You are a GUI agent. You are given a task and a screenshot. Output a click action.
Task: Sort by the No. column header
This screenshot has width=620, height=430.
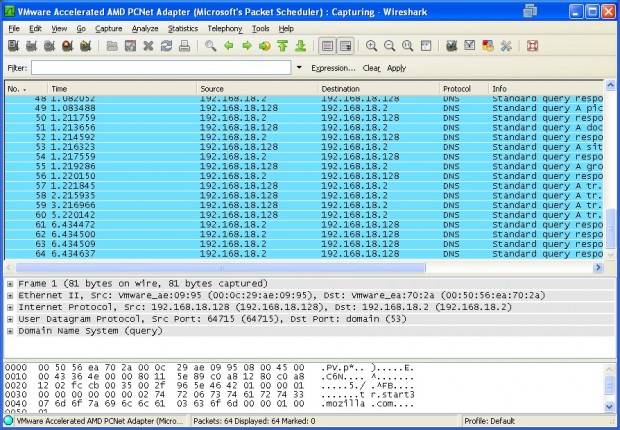(26, 89)
